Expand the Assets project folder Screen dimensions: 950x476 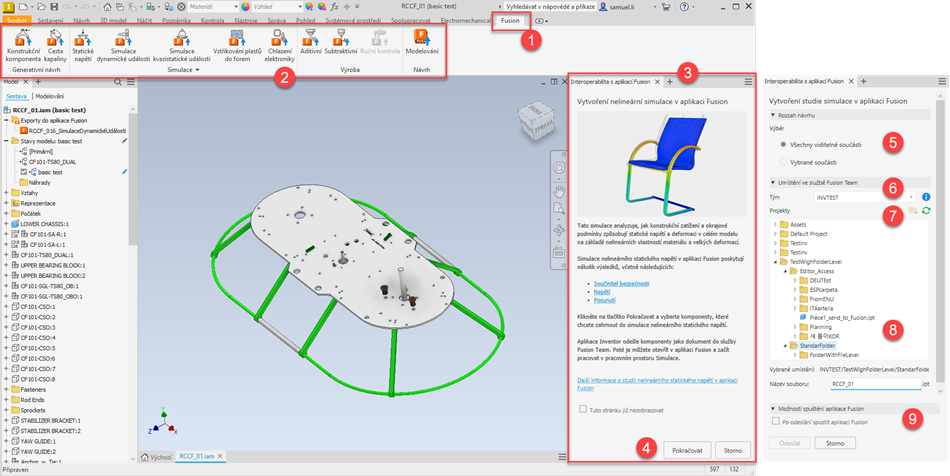pyautogui.click(x=776, y=225)
